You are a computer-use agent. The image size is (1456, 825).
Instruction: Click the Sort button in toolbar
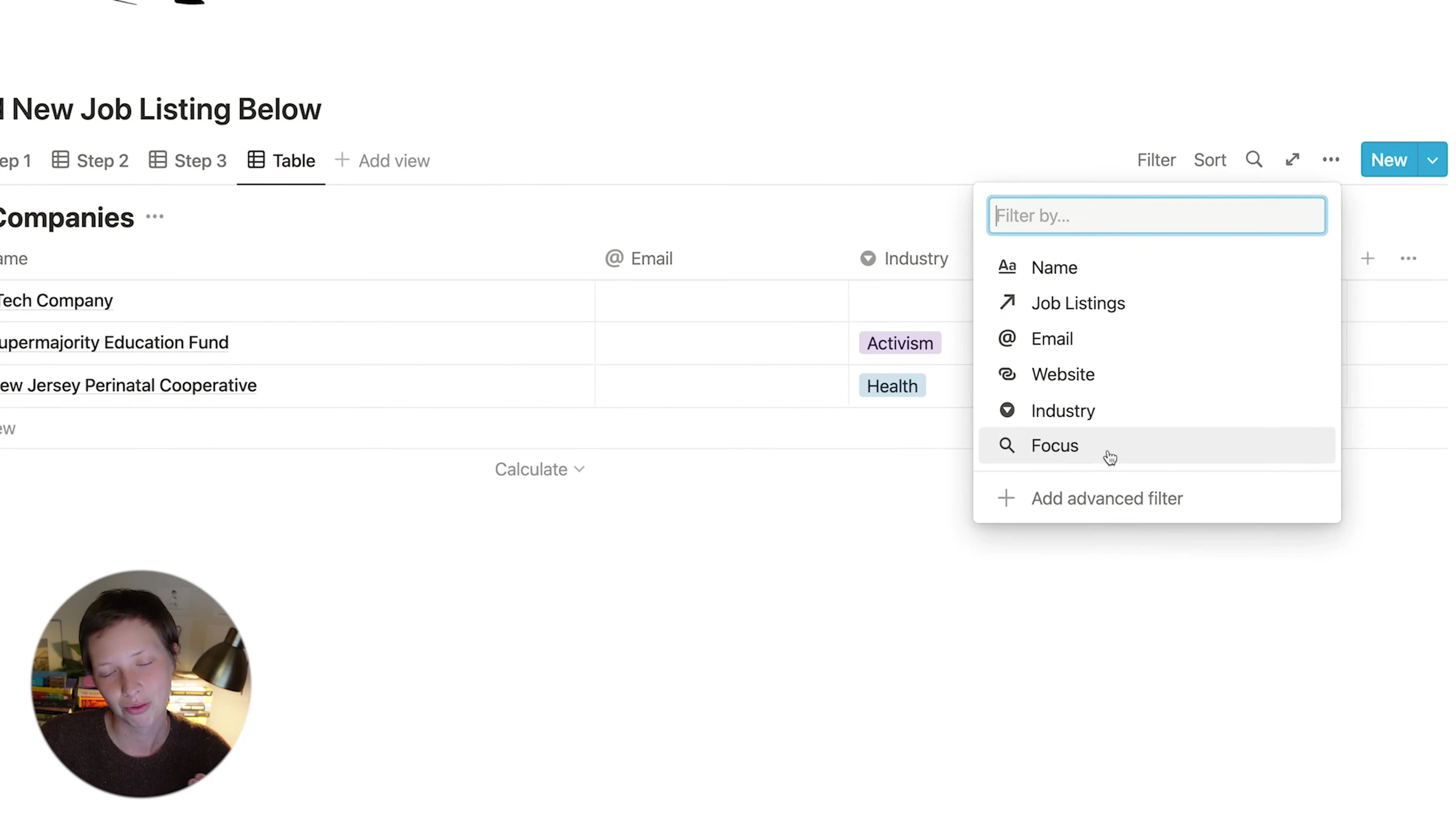coord(1209,160)
